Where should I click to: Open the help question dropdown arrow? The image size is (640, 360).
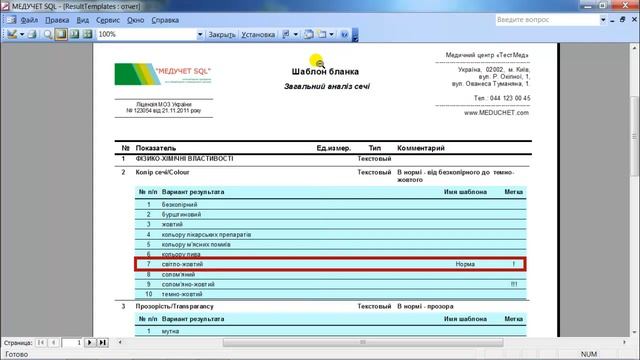603,20
